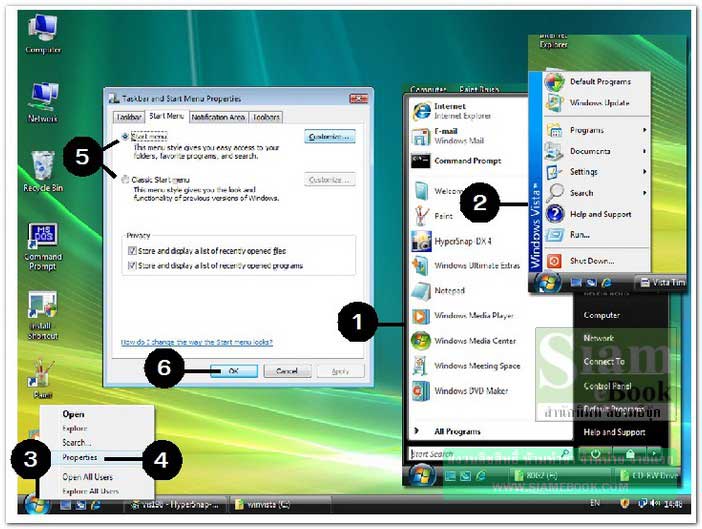Open the Install Shortcut desktop icon
The image size is (702, 529).
(43, 316)
